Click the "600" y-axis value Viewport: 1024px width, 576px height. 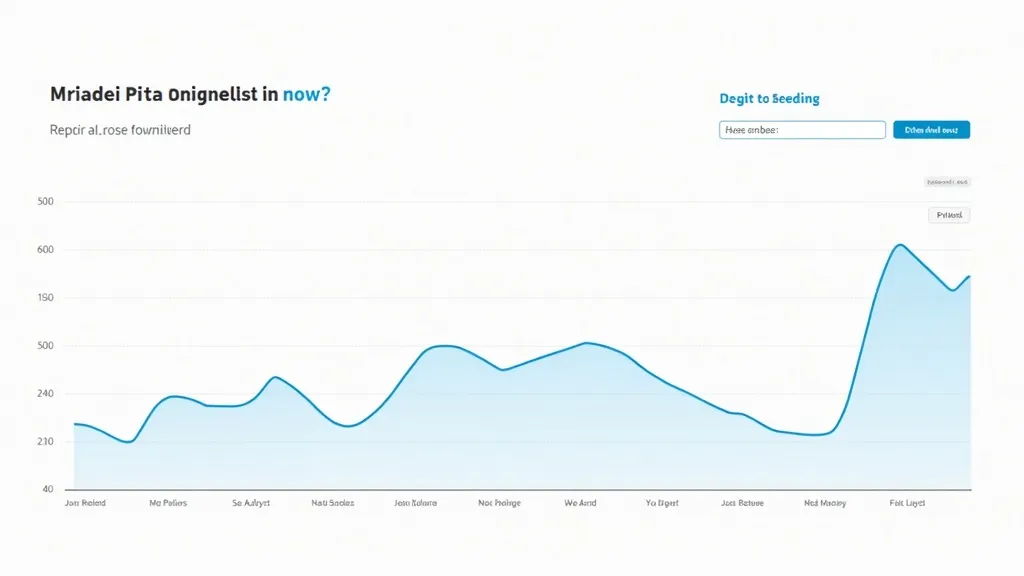[45, 250]
